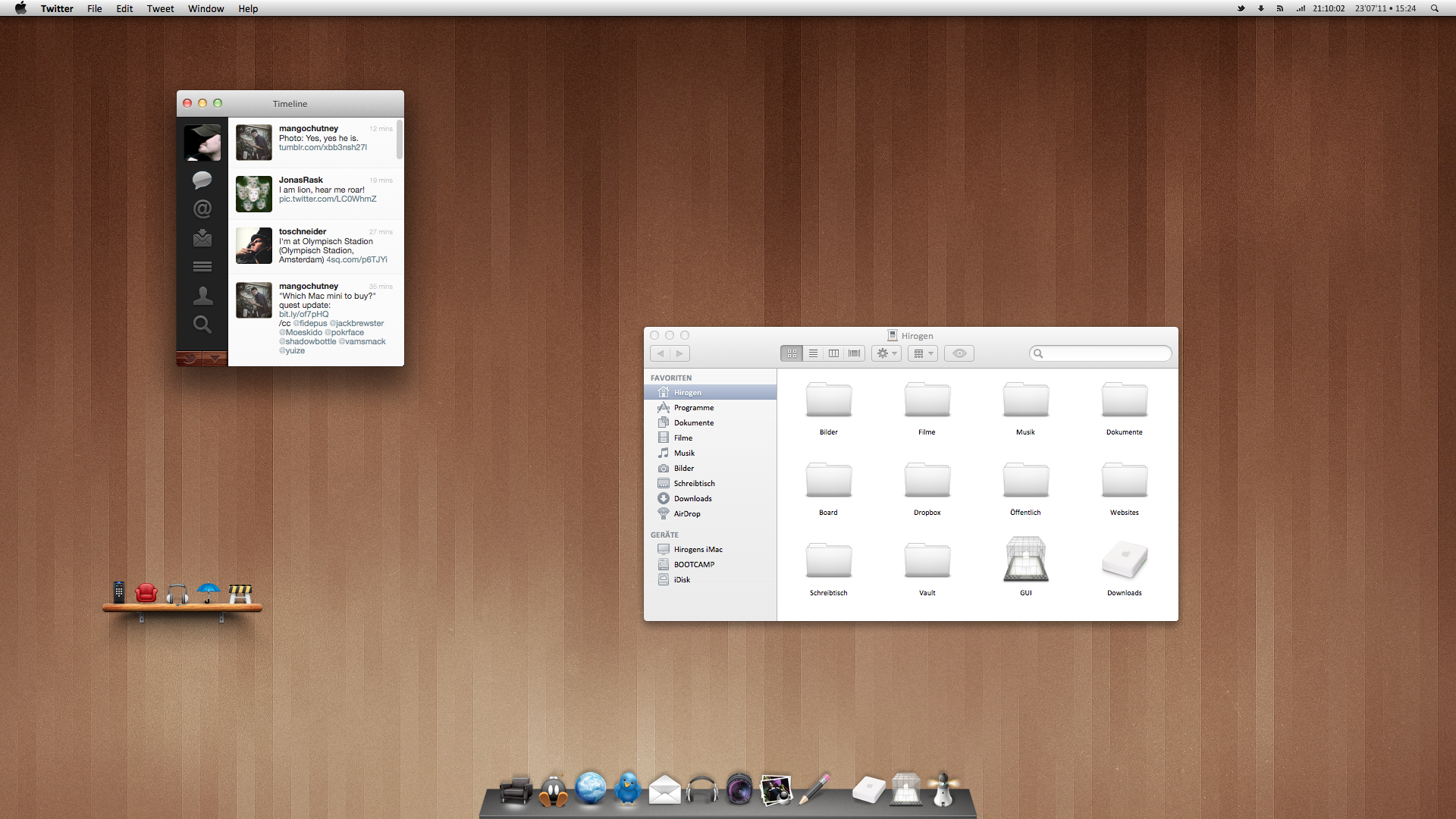1456x819 pixels.
Task: Open the File menu
Action: tap(94, 8)
